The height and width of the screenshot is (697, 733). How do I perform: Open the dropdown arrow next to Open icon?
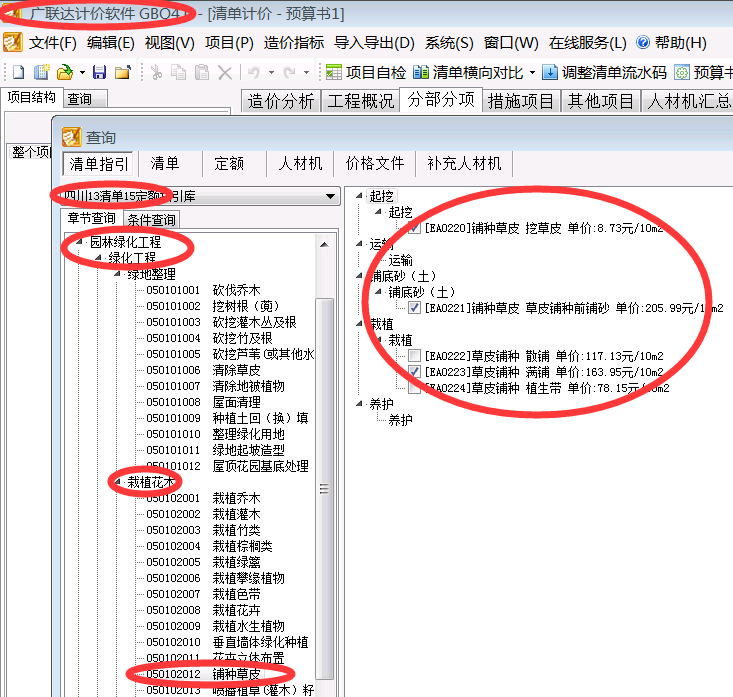click(82, 72)
